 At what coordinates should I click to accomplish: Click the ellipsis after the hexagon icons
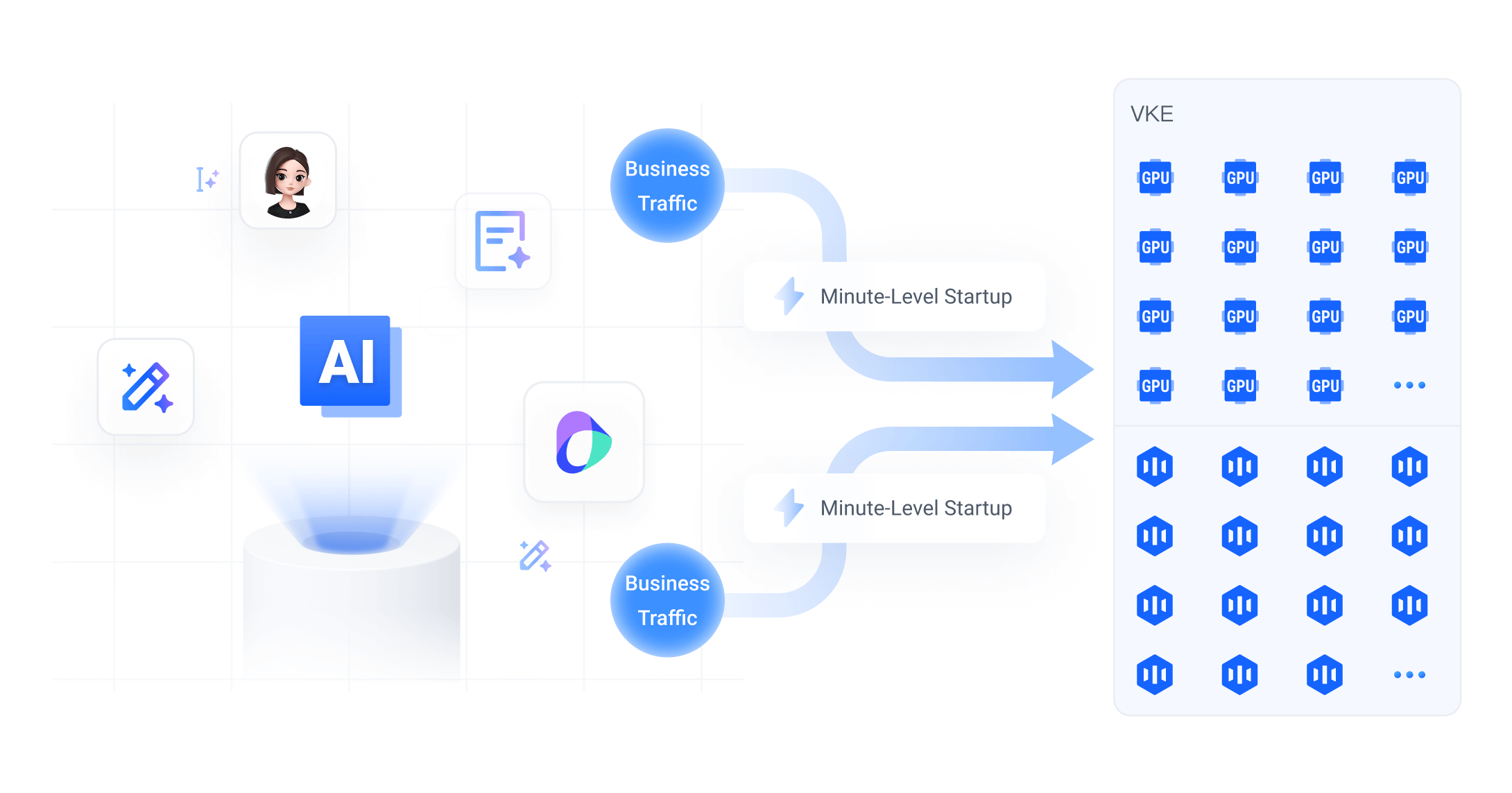1409,674
